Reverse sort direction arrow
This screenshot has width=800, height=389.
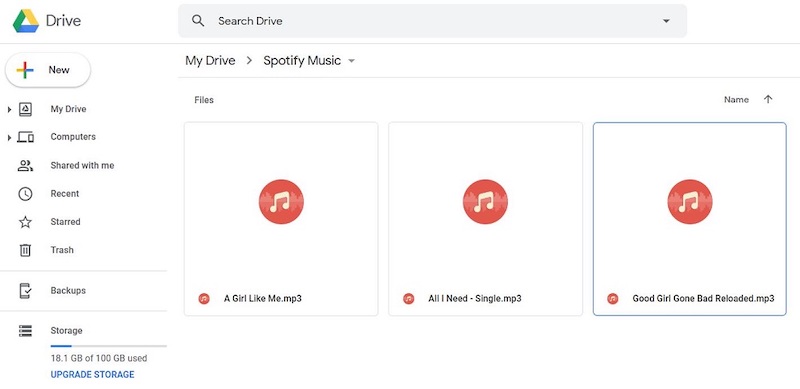pos(768,100)
